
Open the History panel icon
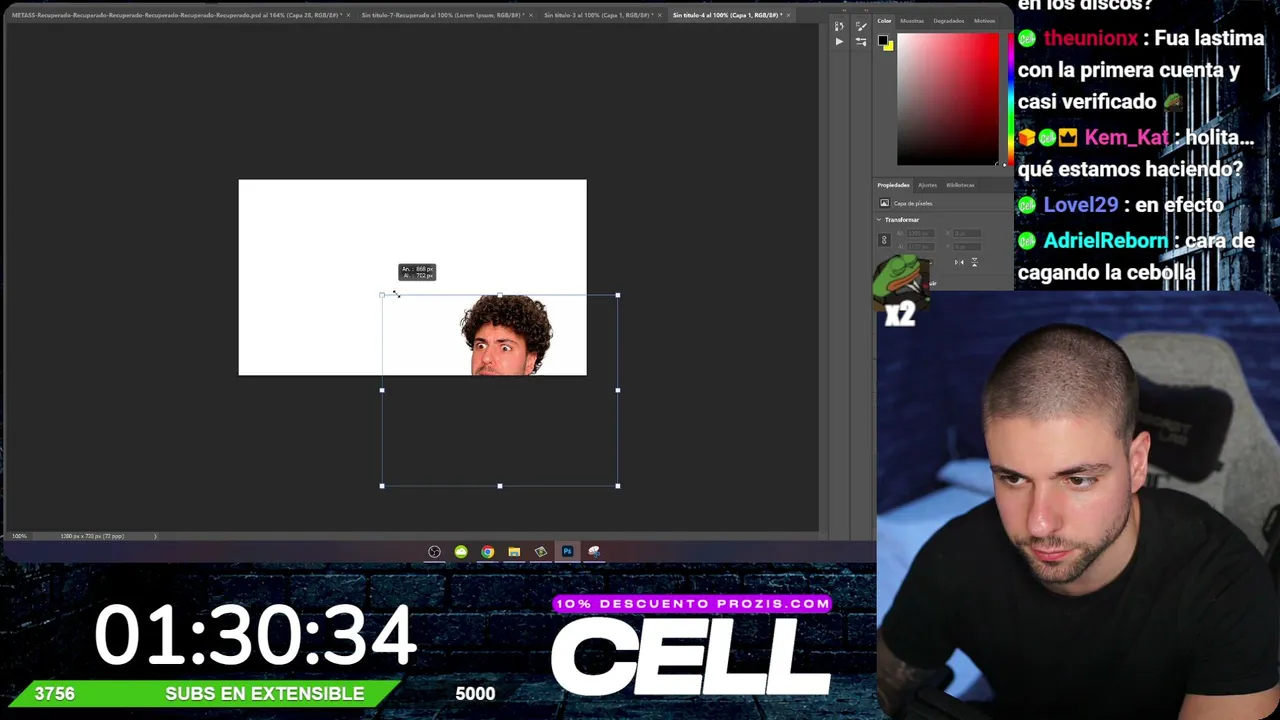tap(839, 26)
